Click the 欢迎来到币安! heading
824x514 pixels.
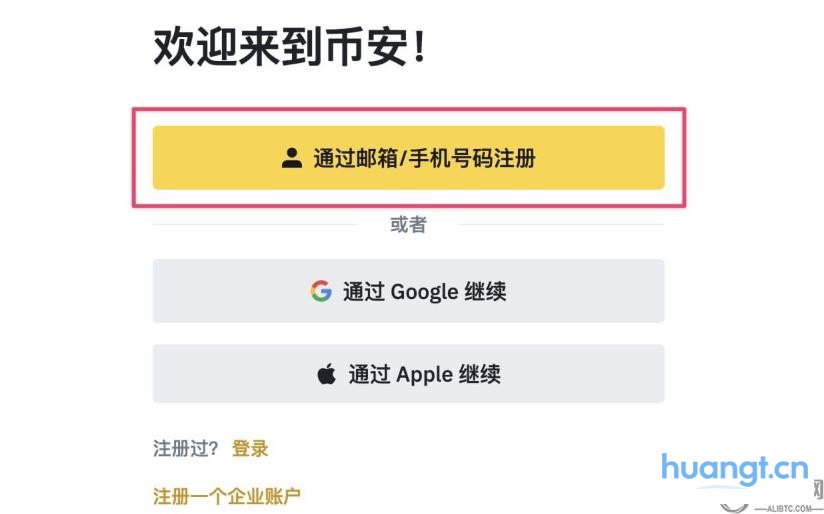[x=290, y=47]
